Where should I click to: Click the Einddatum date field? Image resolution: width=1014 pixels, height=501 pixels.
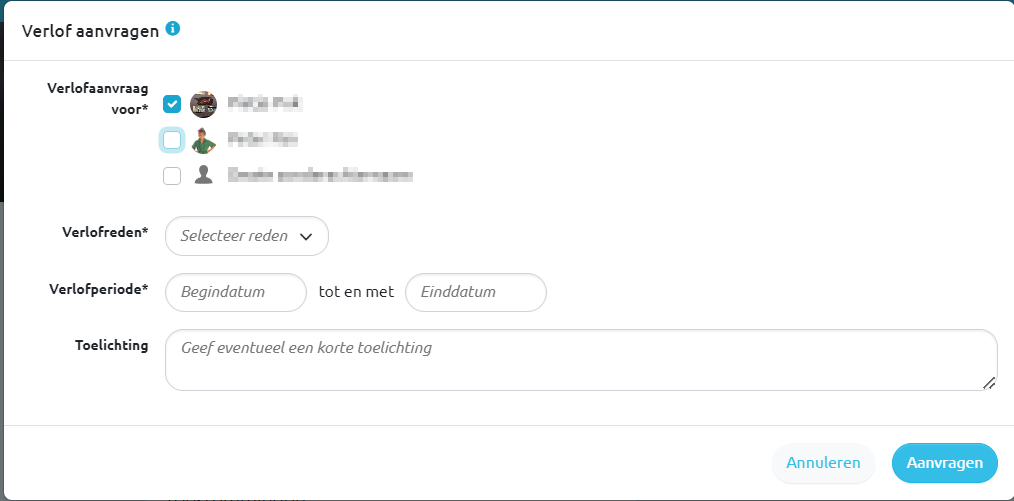[475, 292]
